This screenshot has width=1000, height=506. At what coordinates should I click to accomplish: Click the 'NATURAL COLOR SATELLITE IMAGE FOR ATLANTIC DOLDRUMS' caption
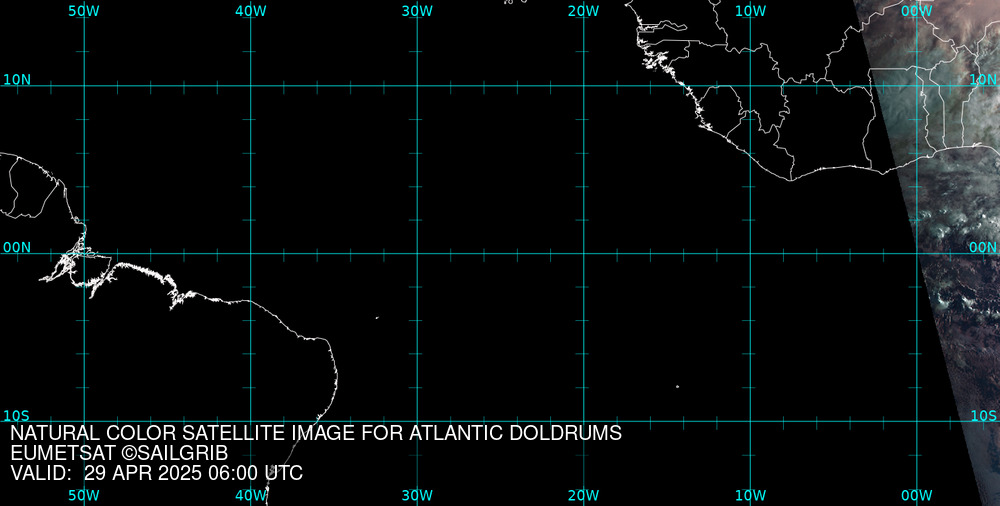tap(316, 433)
